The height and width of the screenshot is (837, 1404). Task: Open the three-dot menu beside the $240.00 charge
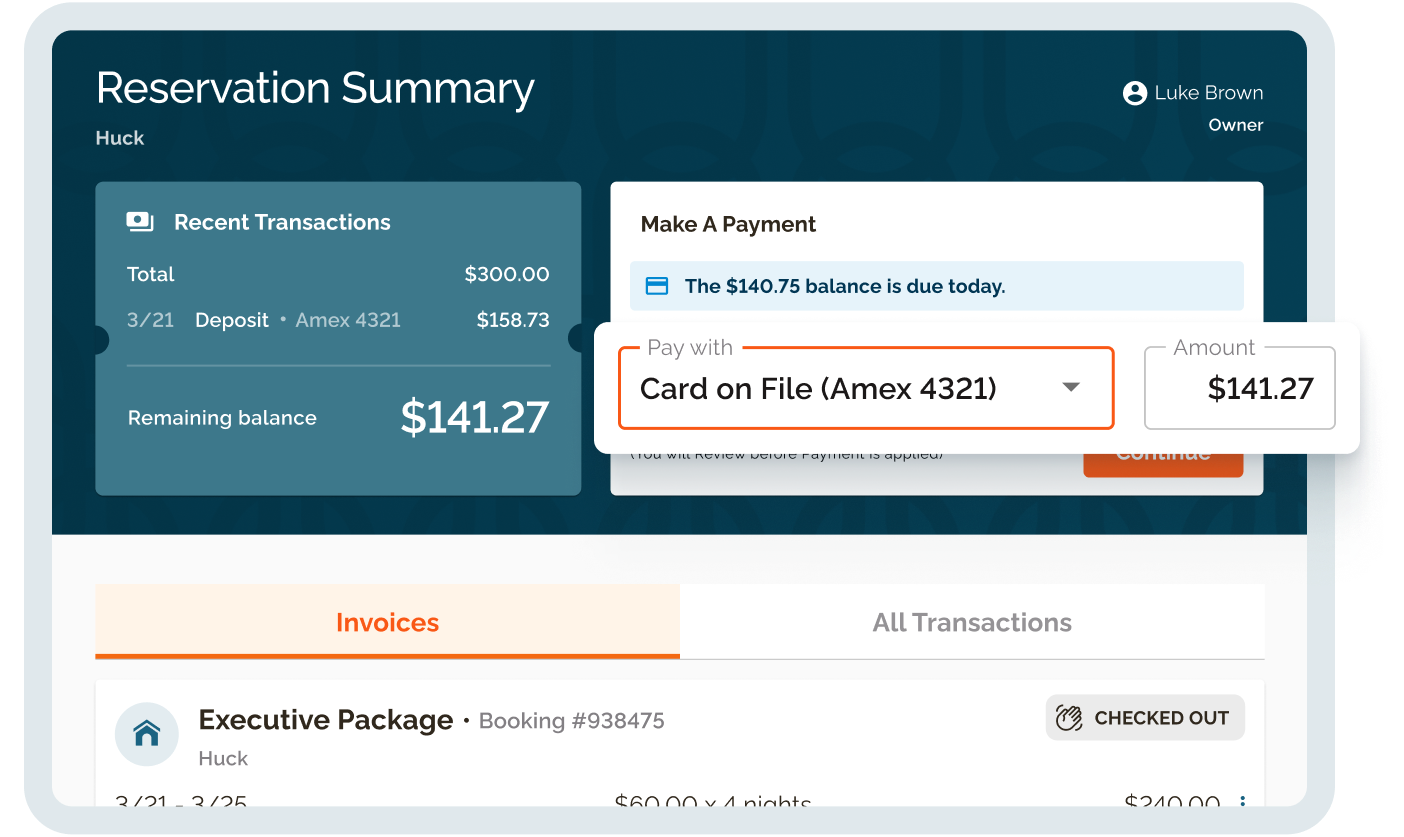1242,803
